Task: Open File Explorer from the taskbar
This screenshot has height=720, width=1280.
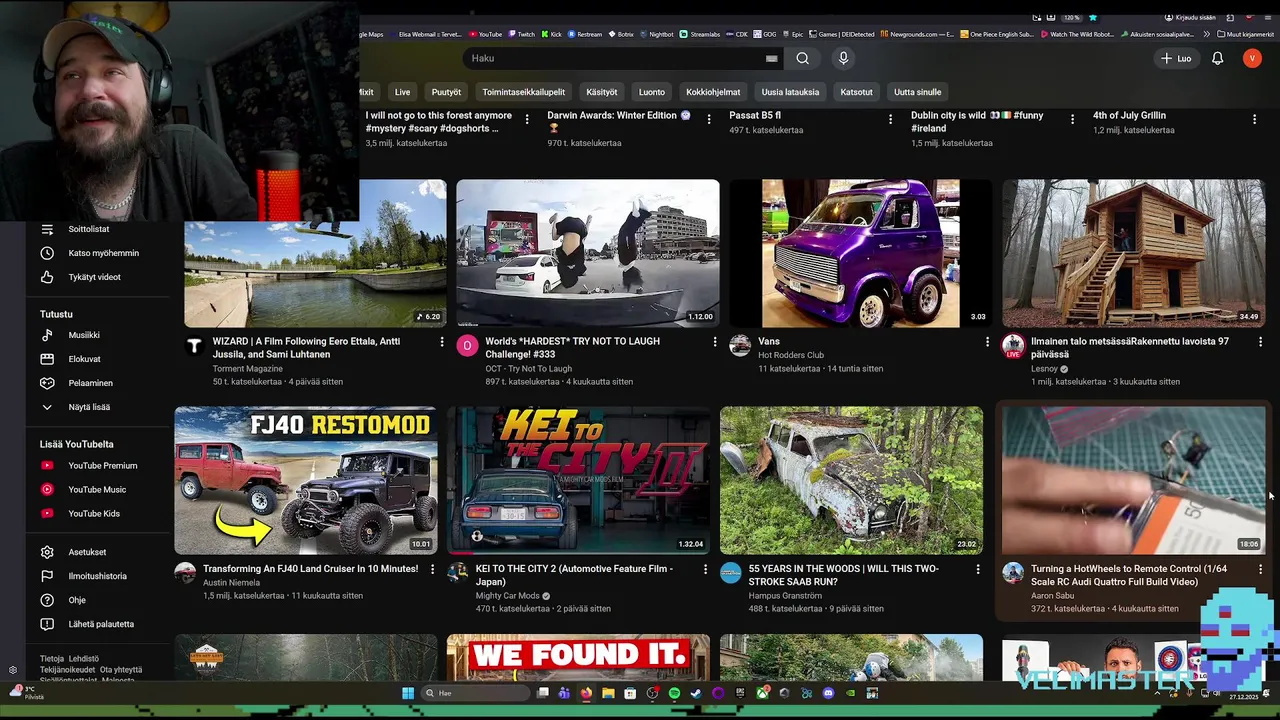Action: pos(608,693)
